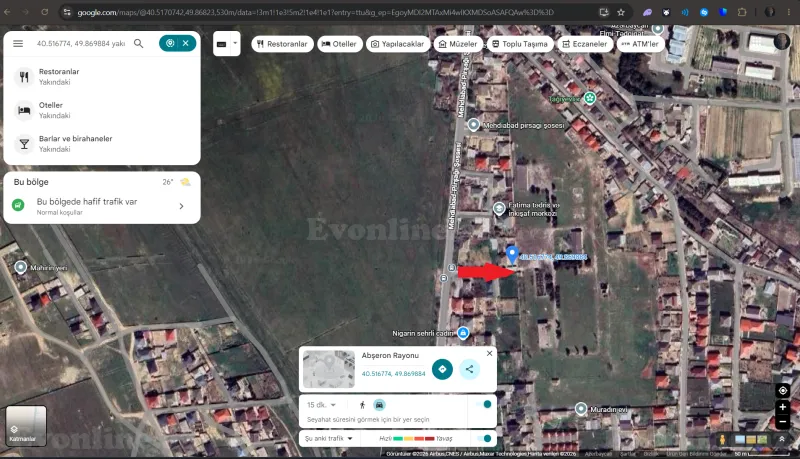Open the browser Extensions puzzle icon
Viewport: 800px width, 459px height.
click(742, 12)
